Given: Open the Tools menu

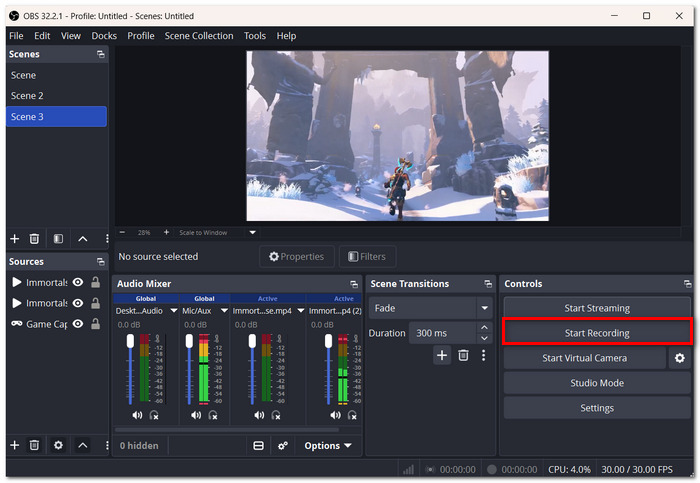Looking at the screenshot, I should pyautogui.click(x=254, y=36).
